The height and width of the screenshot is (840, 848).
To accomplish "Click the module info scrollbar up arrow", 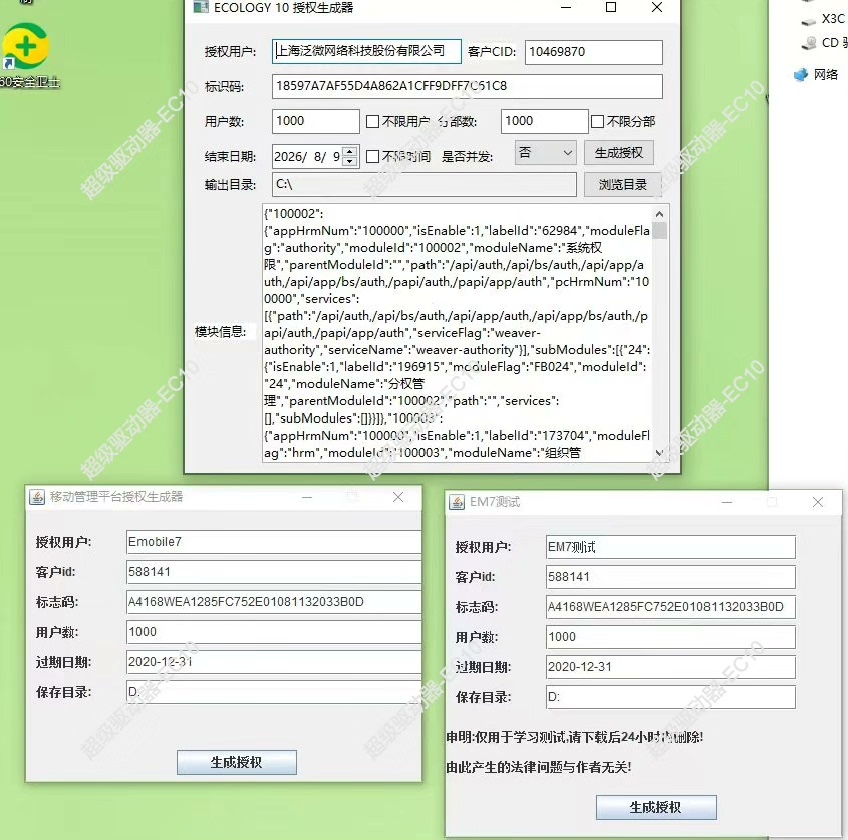I will (x=659, y=214).
